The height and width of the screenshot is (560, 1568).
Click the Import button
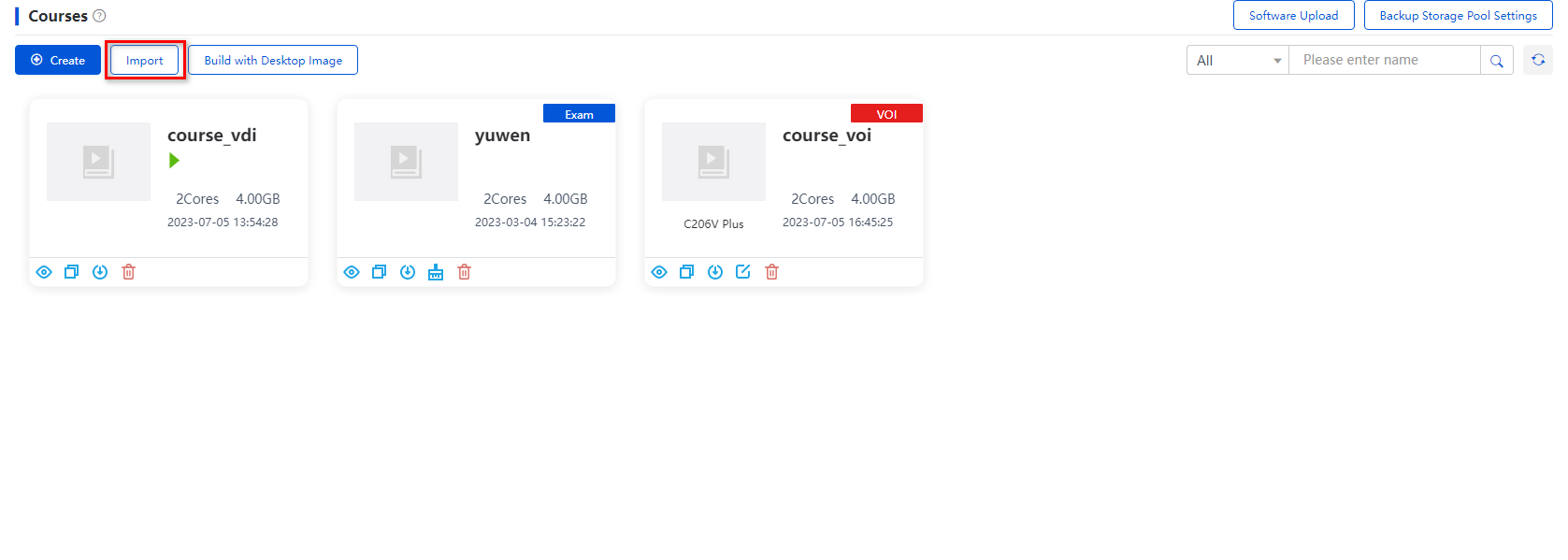(145, 60)
